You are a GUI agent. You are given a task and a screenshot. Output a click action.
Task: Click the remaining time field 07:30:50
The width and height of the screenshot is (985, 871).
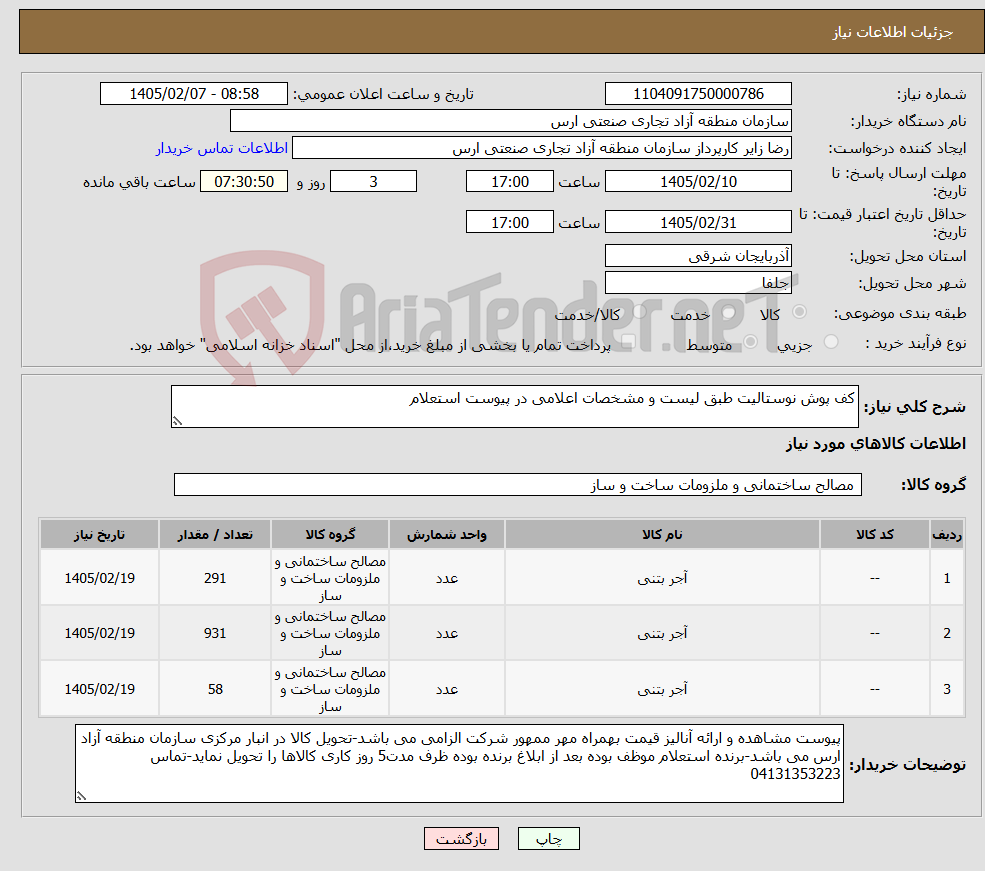tap(244, 181)
